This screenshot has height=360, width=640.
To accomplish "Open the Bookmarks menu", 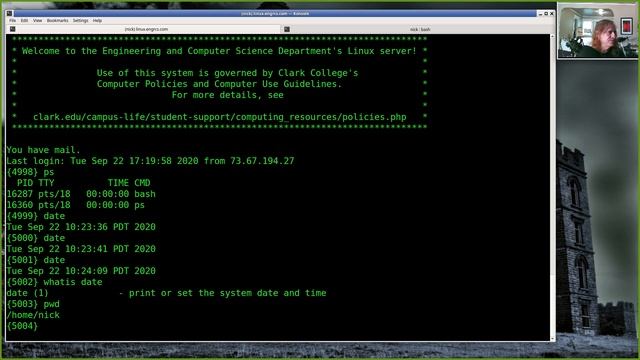I will click(58, 20).
